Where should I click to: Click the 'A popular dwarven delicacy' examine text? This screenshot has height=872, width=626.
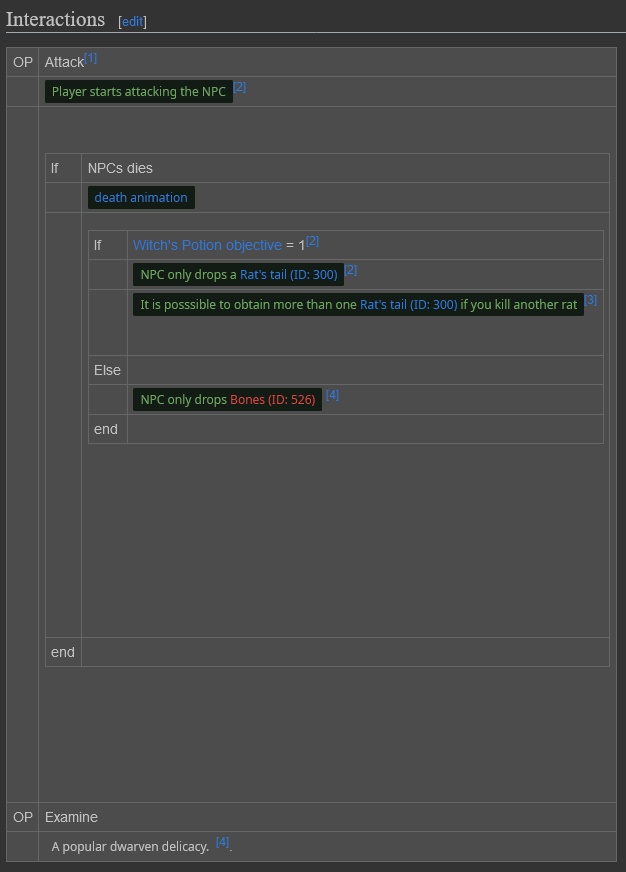(130, 847)
